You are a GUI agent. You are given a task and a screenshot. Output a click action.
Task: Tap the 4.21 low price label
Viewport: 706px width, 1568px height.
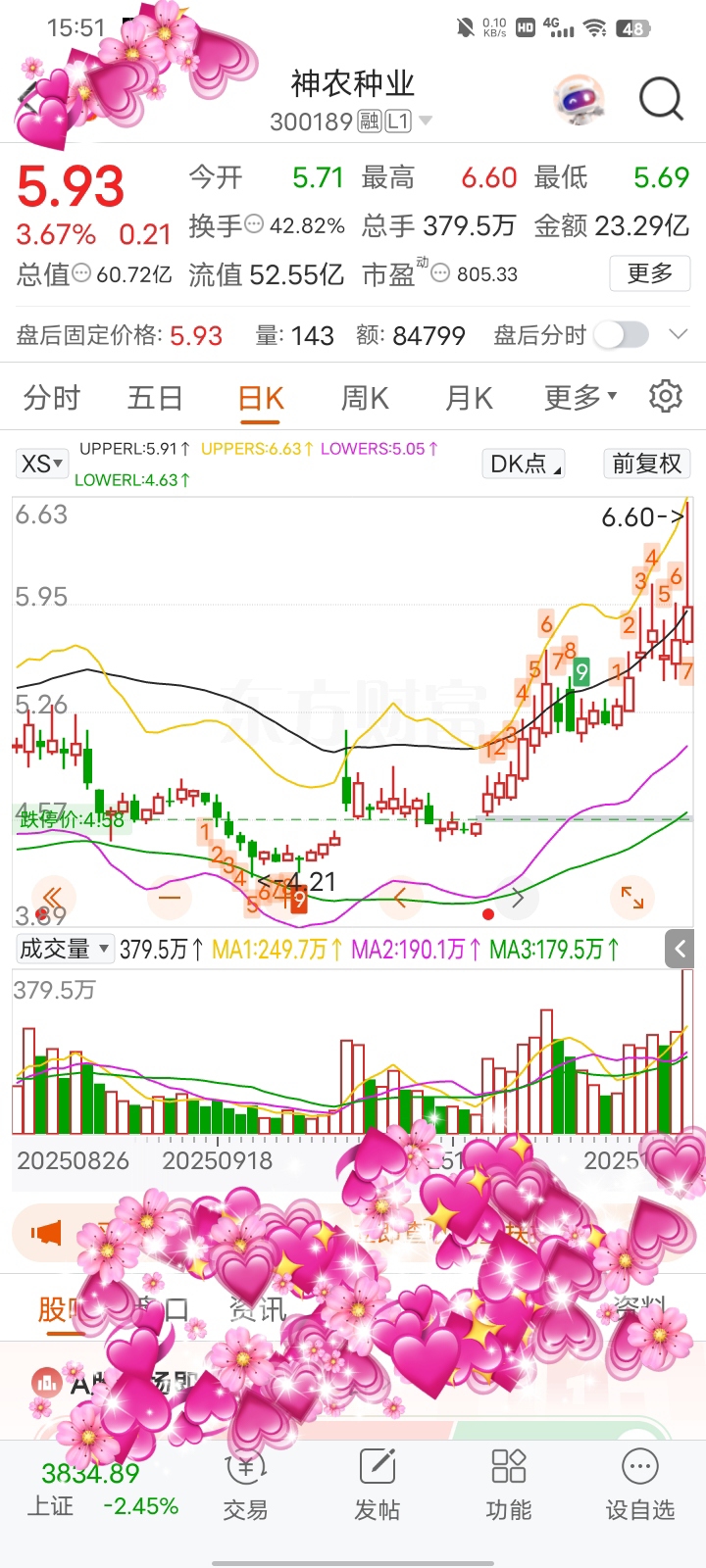tap(297, 882)
